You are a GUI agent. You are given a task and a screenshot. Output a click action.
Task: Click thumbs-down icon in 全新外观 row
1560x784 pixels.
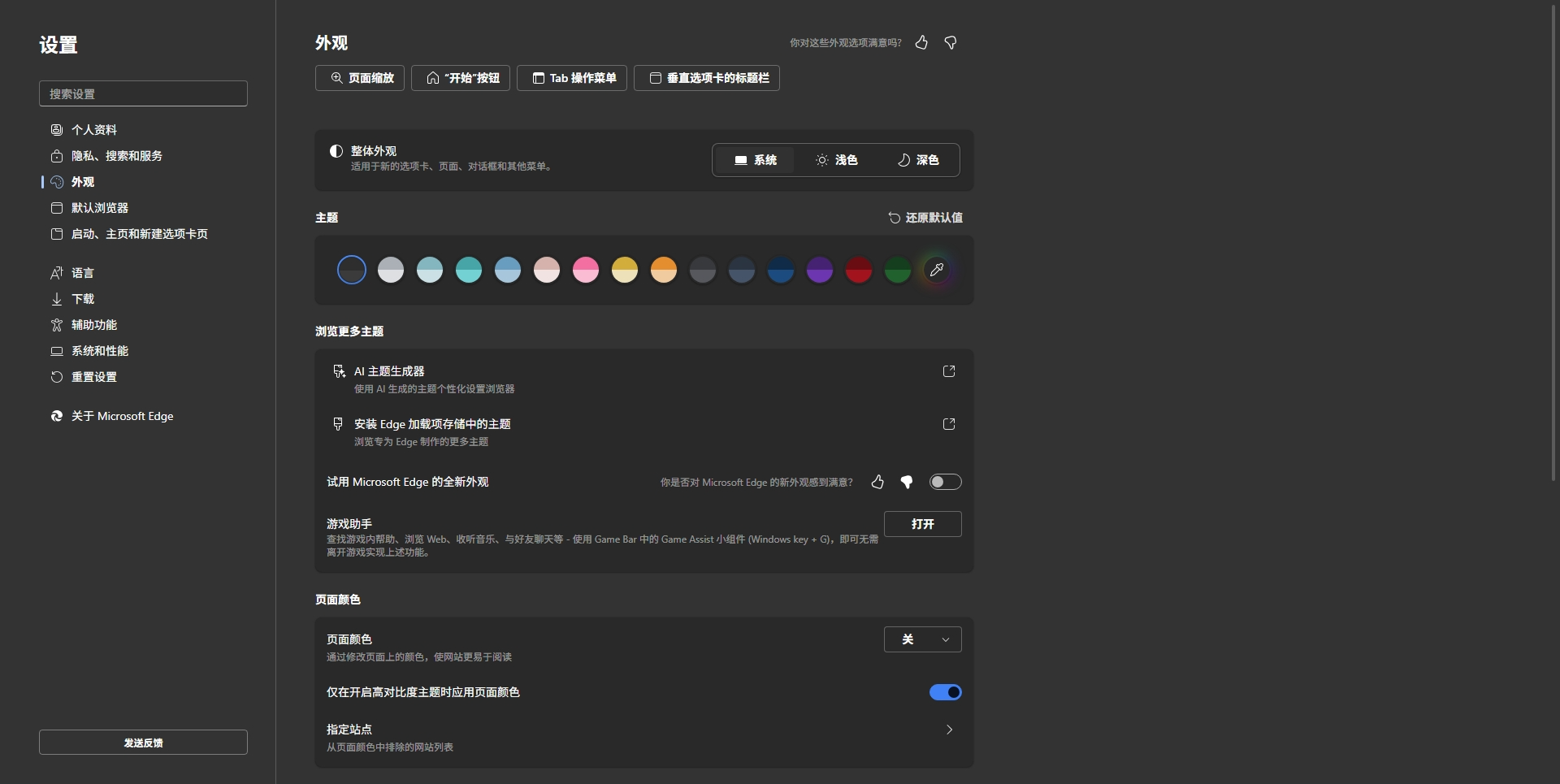pyautogui.click(x=907, y=482)
